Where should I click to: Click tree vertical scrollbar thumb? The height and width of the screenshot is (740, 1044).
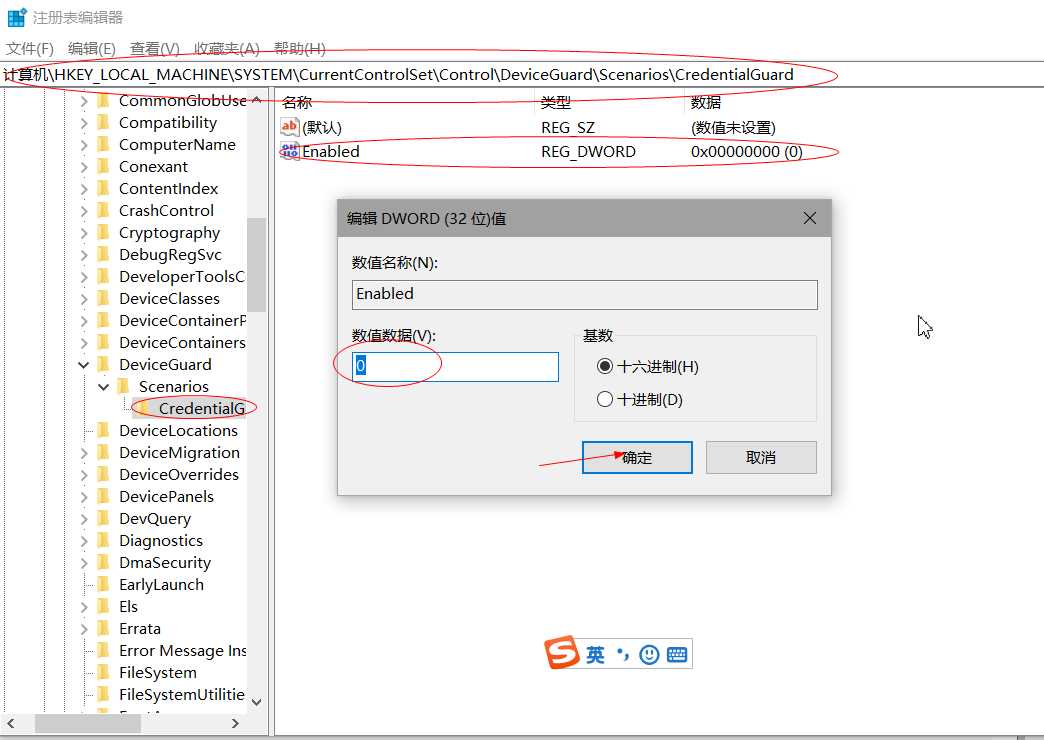(x=256, y=264)
